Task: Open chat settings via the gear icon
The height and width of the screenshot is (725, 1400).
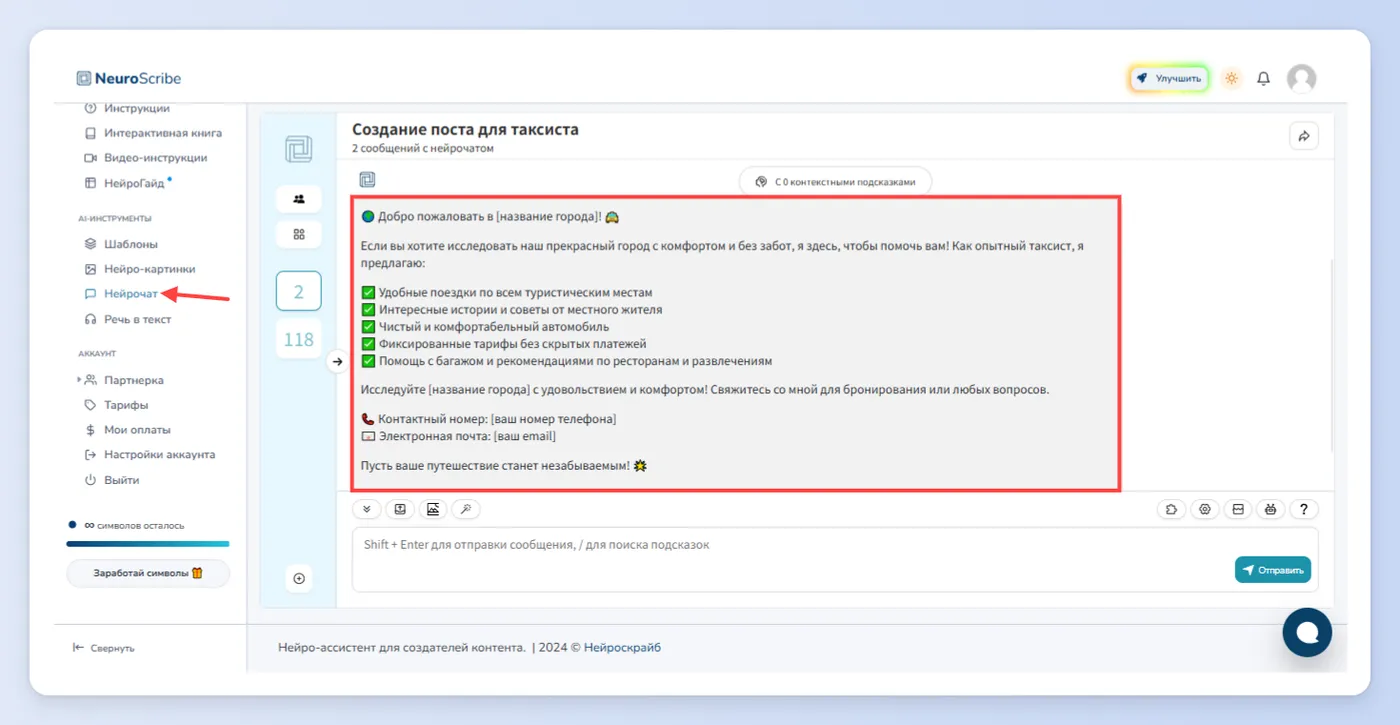Action: tap(1205, 509)
